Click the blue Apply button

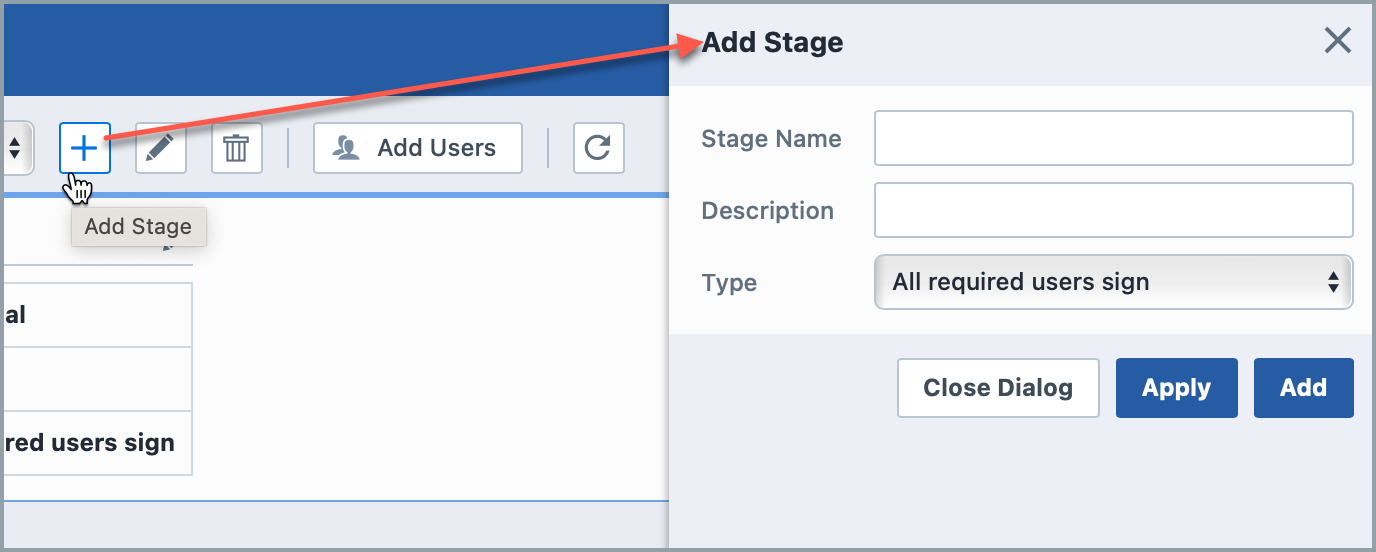point(1176,388)
